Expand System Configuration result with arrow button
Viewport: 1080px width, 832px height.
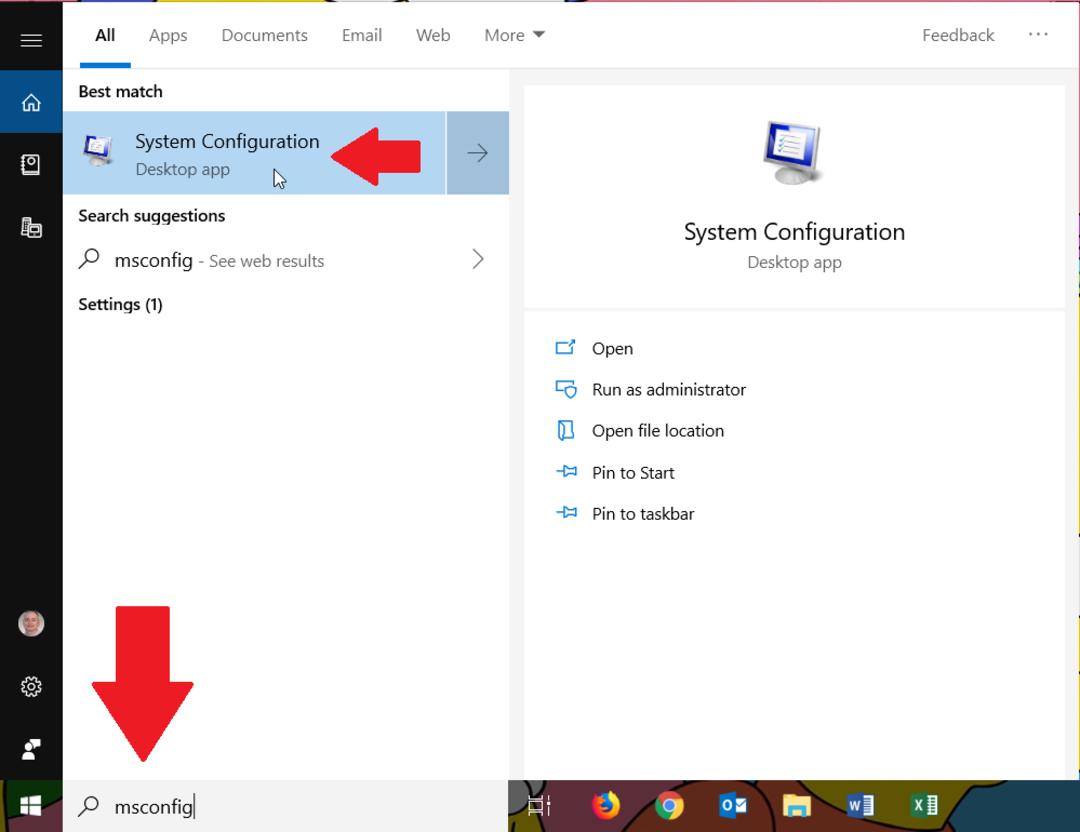tap(477, 153)
